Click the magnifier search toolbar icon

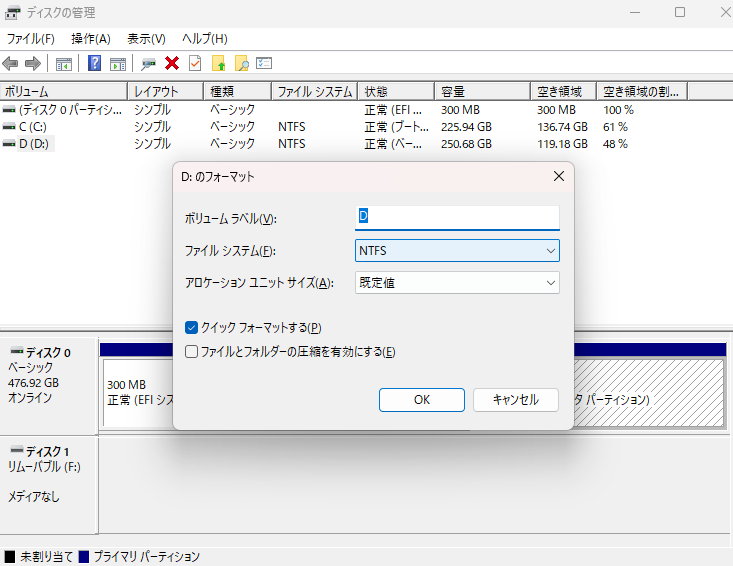[x=241, y=63]
